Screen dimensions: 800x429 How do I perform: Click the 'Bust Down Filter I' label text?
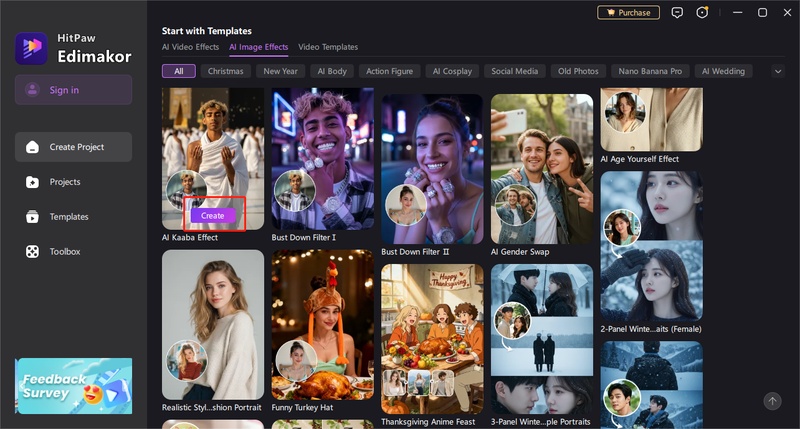pyautogui.click(x=304, y=238)
